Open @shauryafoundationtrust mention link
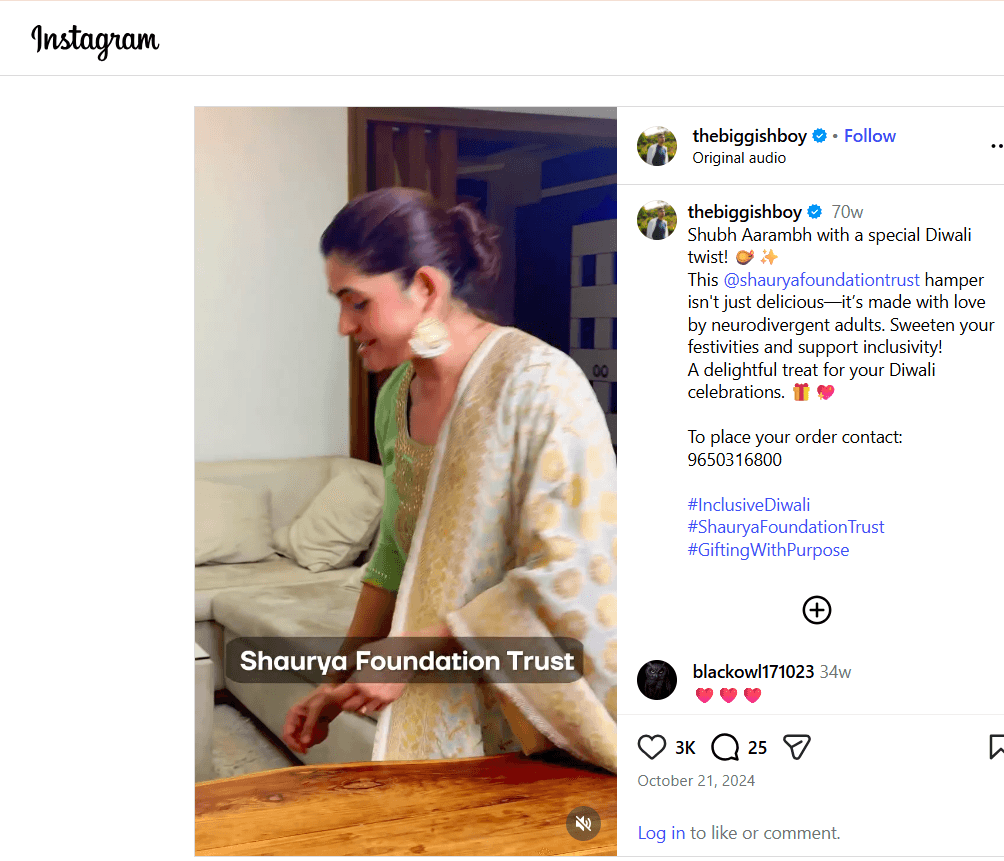The image size is (1004, 861). 821,280
